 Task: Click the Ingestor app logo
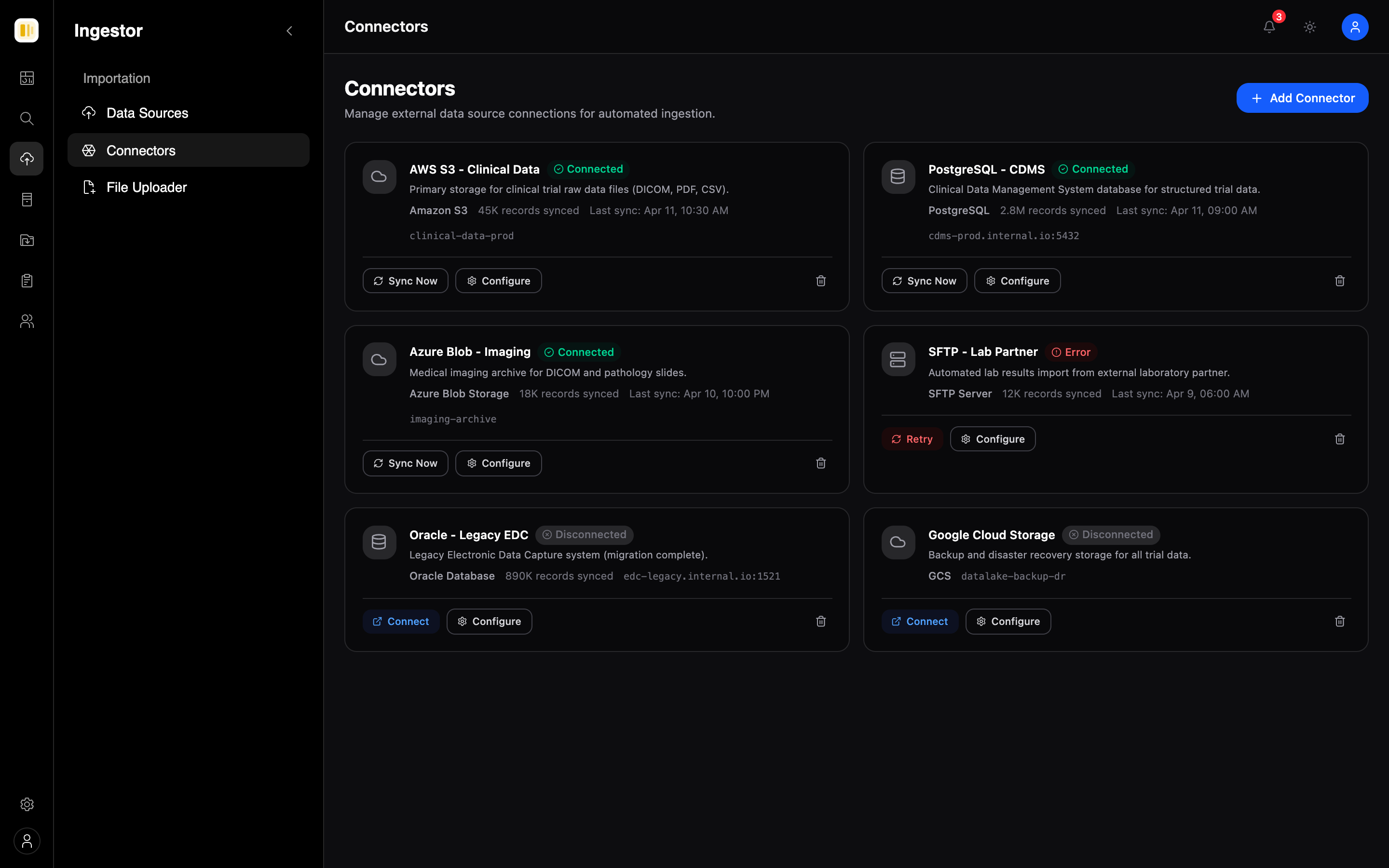(27, 30)
